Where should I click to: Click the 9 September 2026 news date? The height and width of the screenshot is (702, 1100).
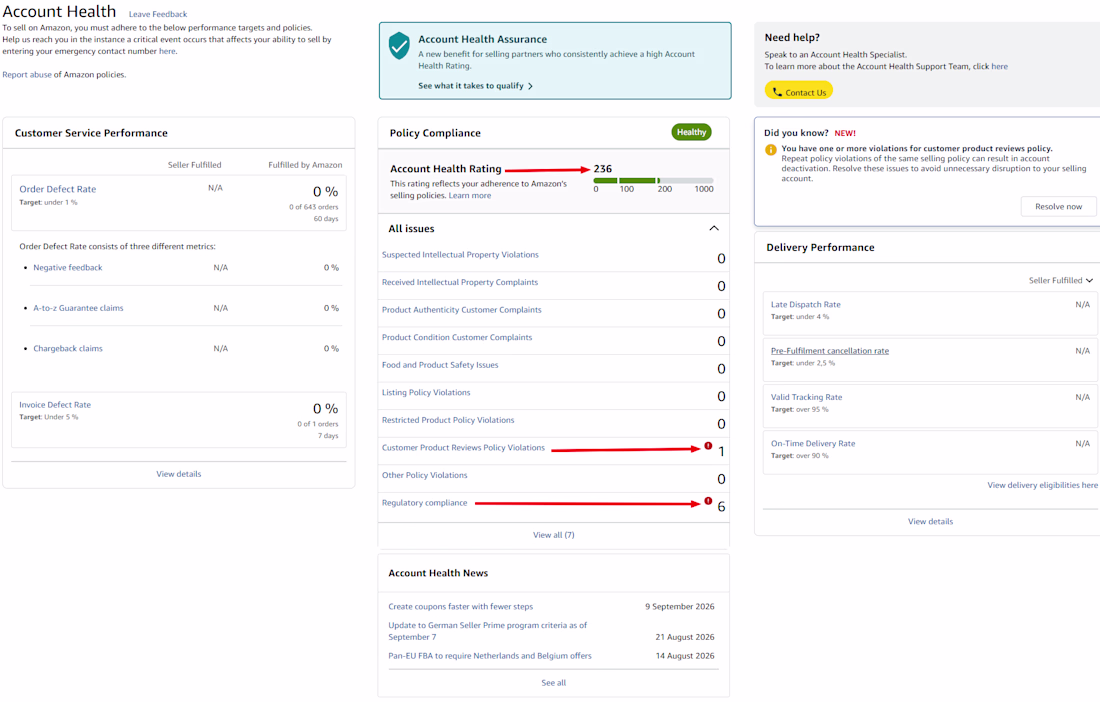[680, 607]
